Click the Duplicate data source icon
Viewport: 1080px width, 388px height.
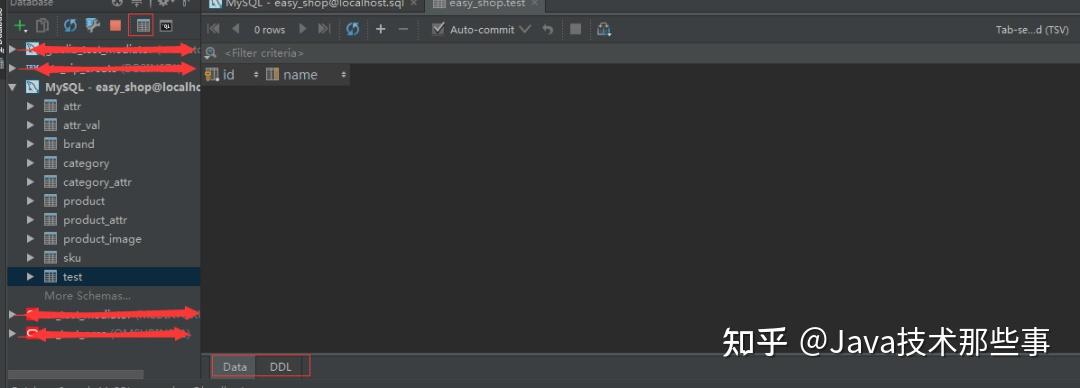coord(42,26)
